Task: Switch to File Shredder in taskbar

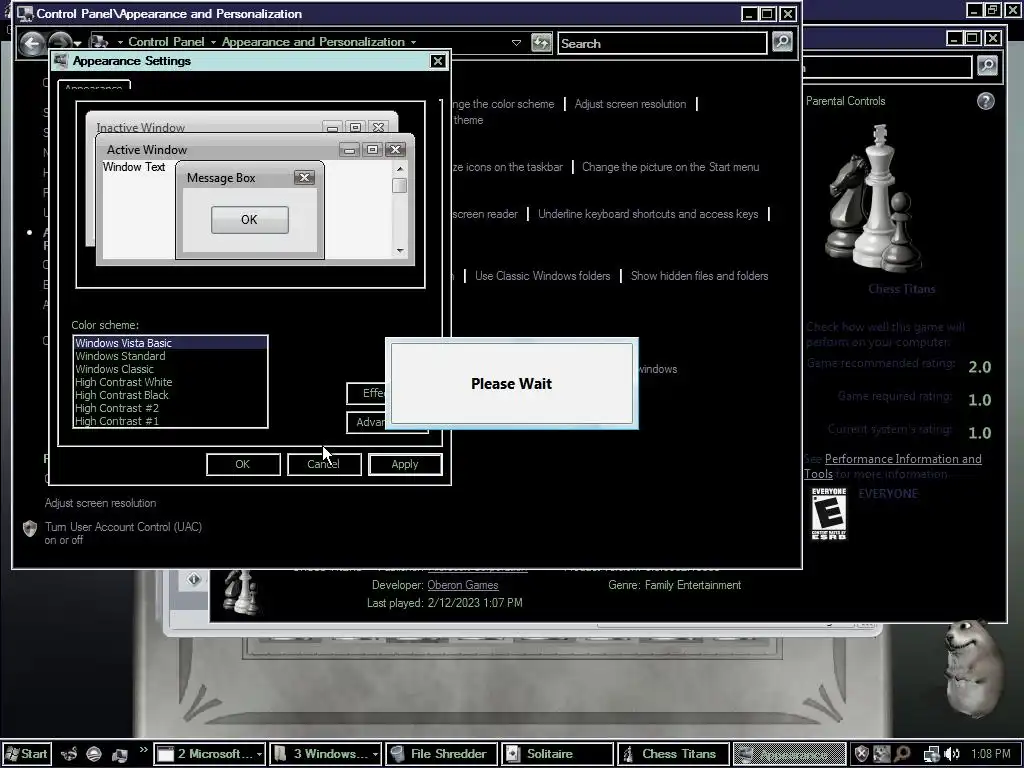Action: 441,754
